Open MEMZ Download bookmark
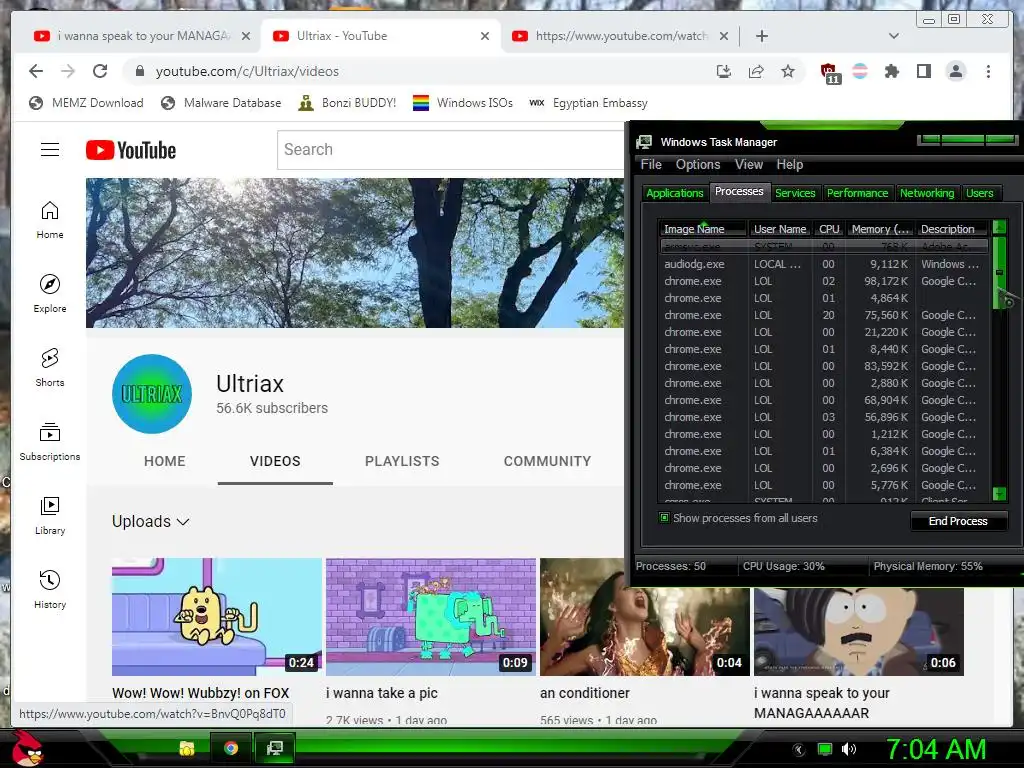Image resolution: width=1024 pixels, height=768 pixels. (86, 103)
